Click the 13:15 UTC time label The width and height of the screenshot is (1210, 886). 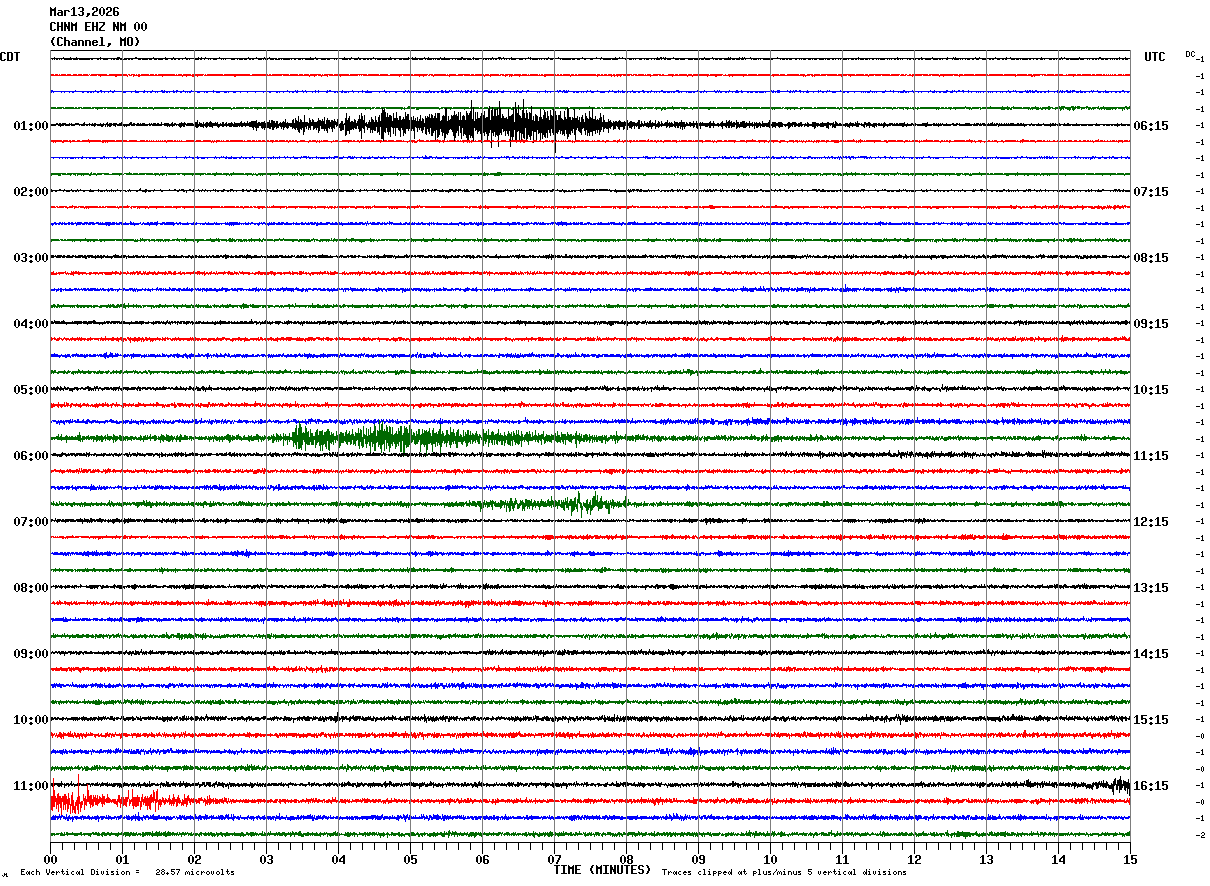1151,588
